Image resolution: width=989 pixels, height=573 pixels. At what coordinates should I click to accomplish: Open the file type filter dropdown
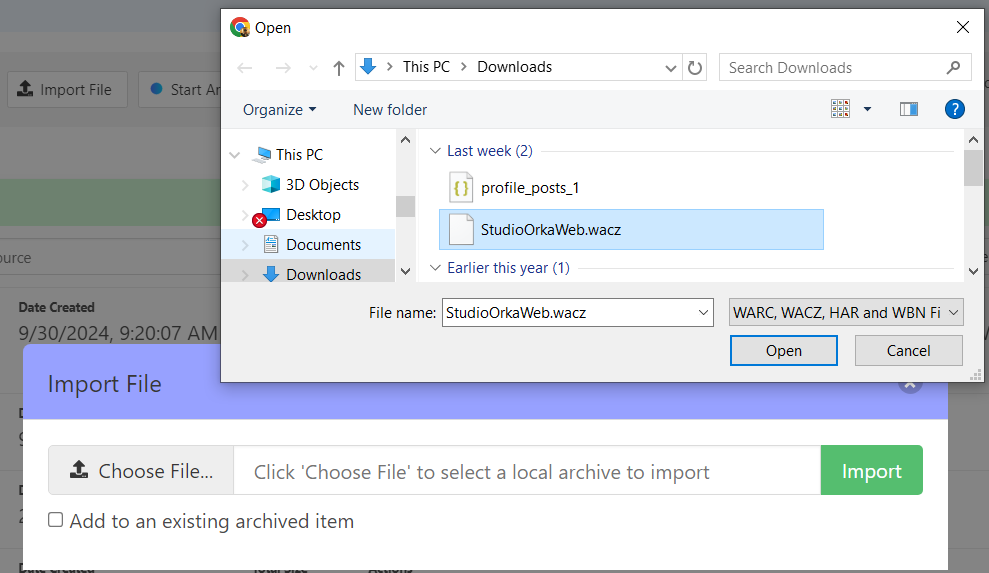pyautogui.click(x=846, y=312)
